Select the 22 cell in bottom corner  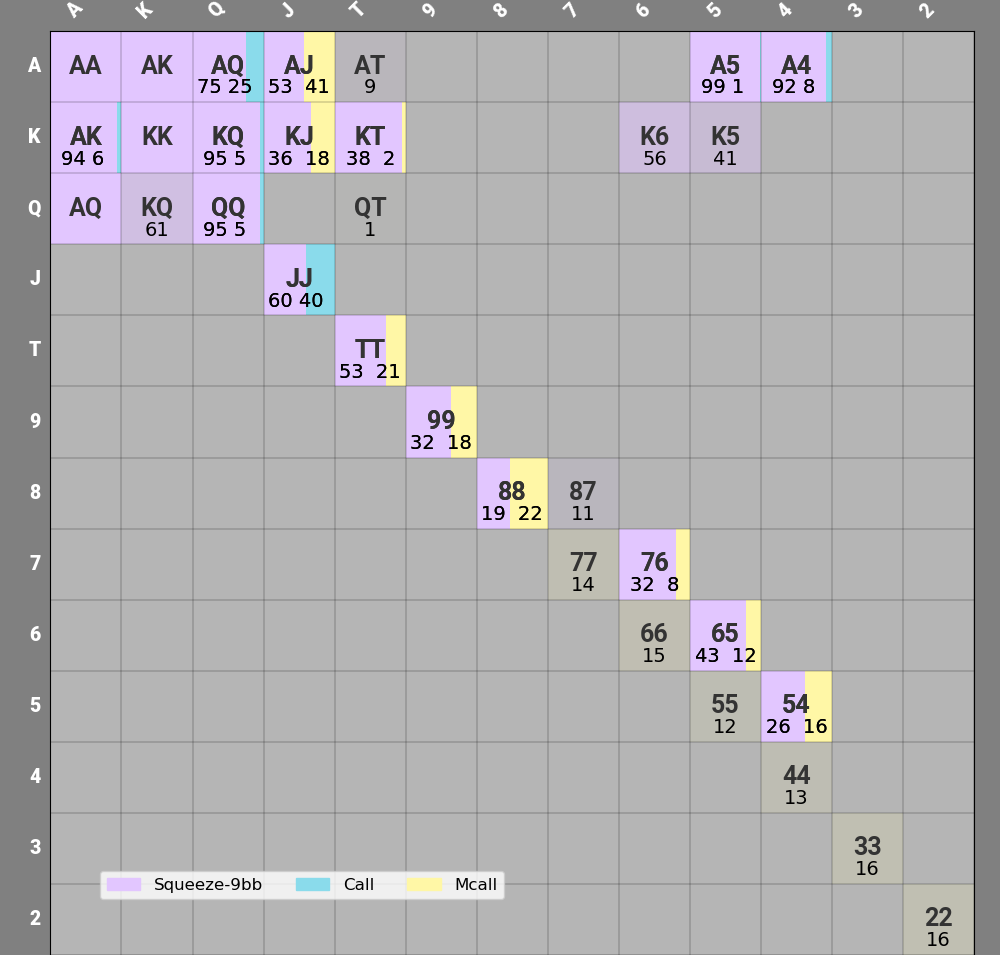pos(938,919)
